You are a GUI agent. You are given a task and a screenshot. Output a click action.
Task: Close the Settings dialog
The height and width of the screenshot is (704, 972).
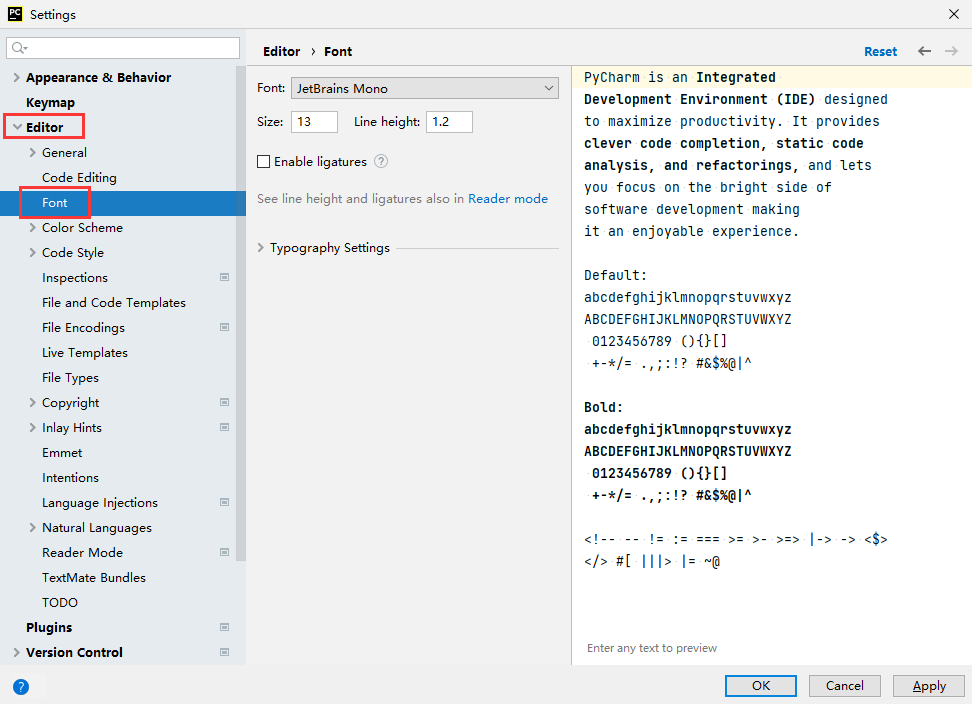coord(953,14)
